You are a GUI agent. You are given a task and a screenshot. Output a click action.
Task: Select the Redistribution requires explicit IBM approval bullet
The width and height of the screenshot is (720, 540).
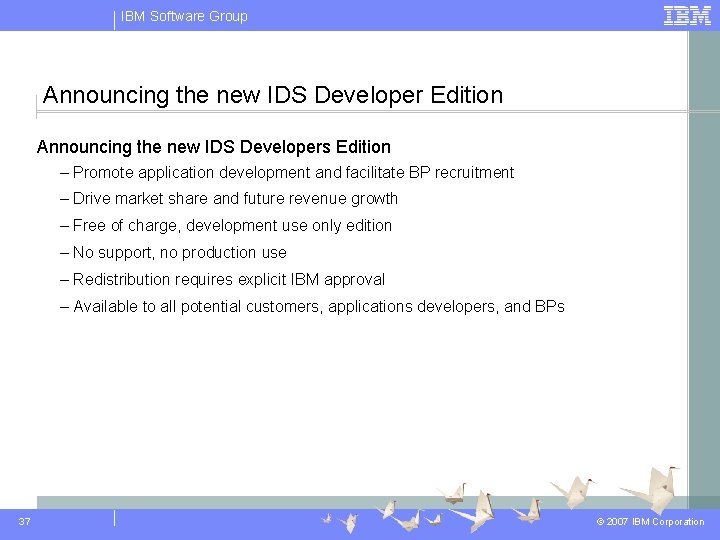click(222, 279)
